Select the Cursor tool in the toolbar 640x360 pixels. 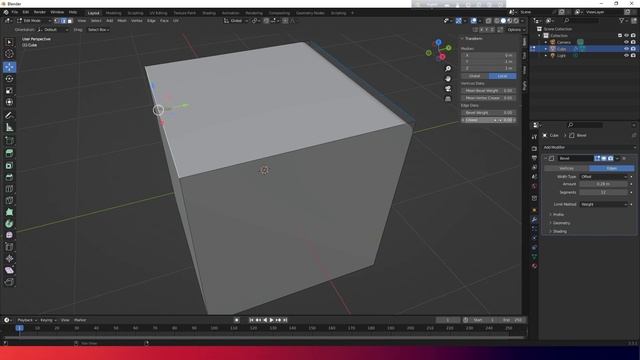(x=9, y=54)
